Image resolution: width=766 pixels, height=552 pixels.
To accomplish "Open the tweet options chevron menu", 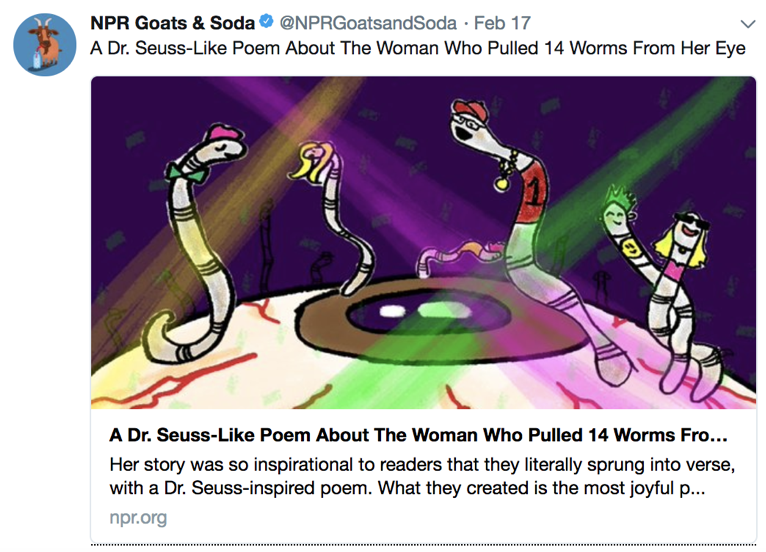I will pyautogui.click(x=746, y=22).
